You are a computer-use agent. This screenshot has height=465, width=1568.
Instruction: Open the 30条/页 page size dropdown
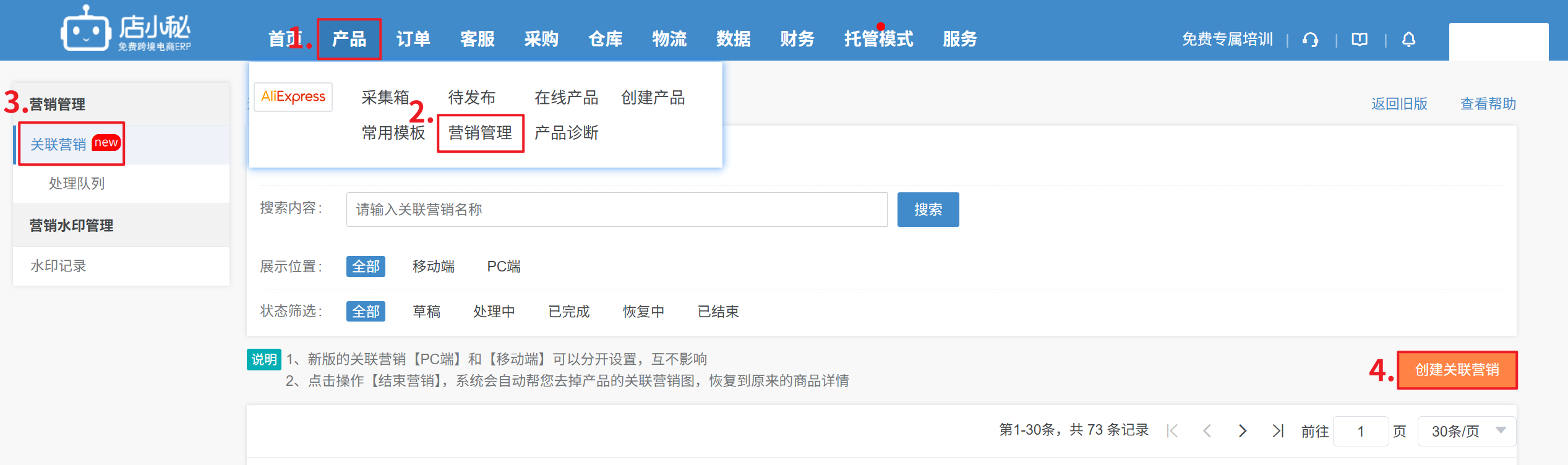click(x=1466, y=431)
